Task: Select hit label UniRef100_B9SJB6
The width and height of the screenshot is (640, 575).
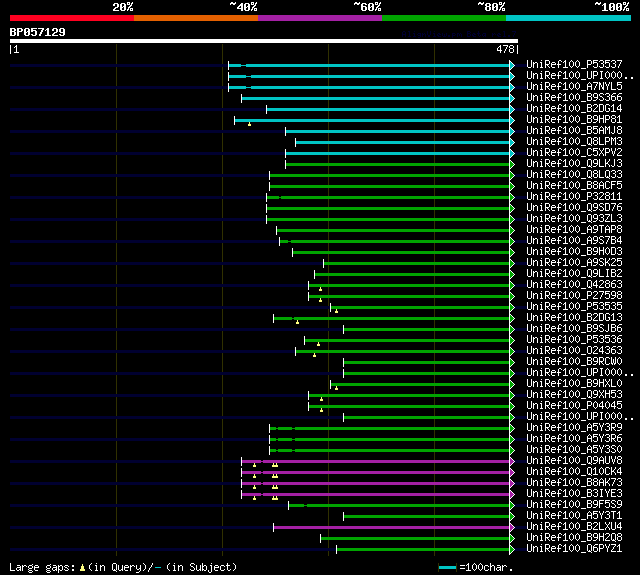Action: pos(574,329)
